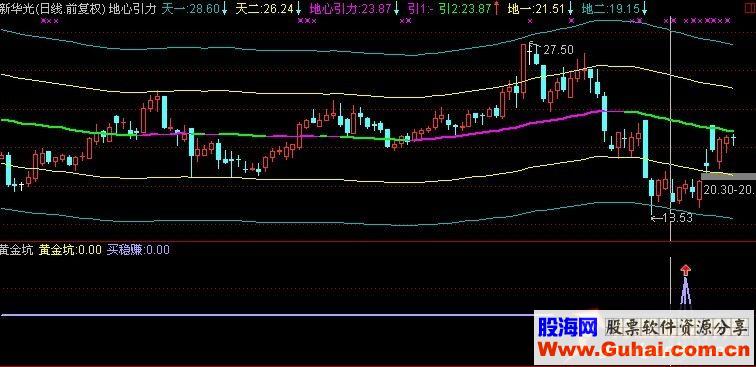
Task: Click the 20.30-20 price range tag
Action: (729, 190)
